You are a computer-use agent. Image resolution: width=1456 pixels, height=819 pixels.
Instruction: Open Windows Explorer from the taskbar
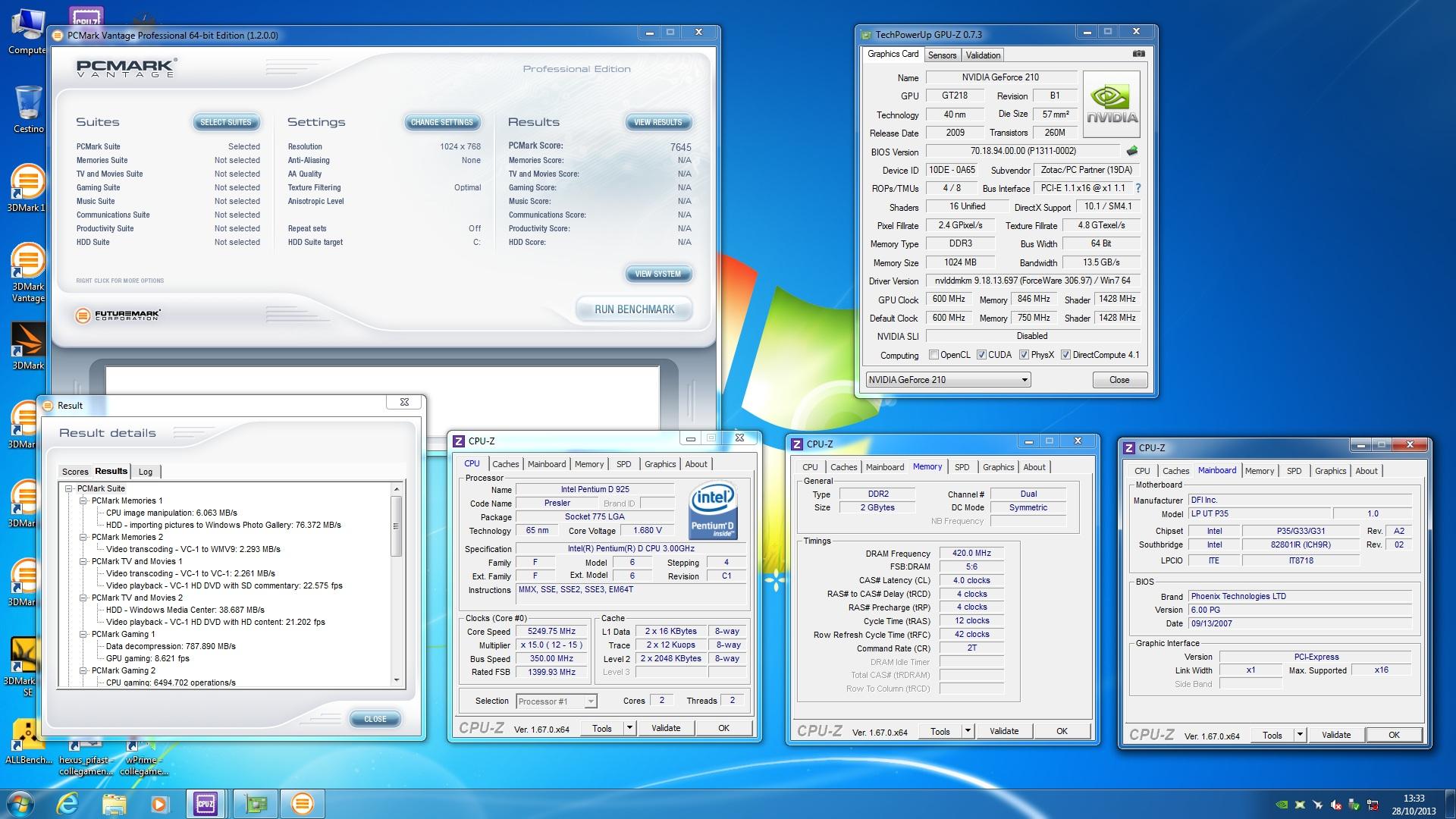(x=114, y=803)
